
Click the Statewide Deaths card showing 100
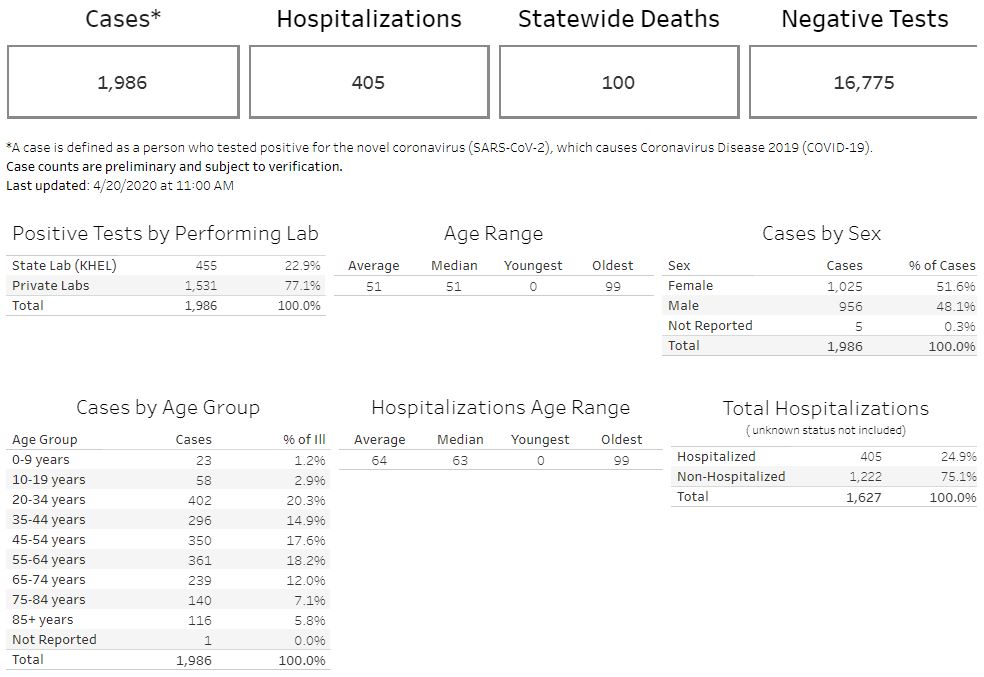(618, 82)
